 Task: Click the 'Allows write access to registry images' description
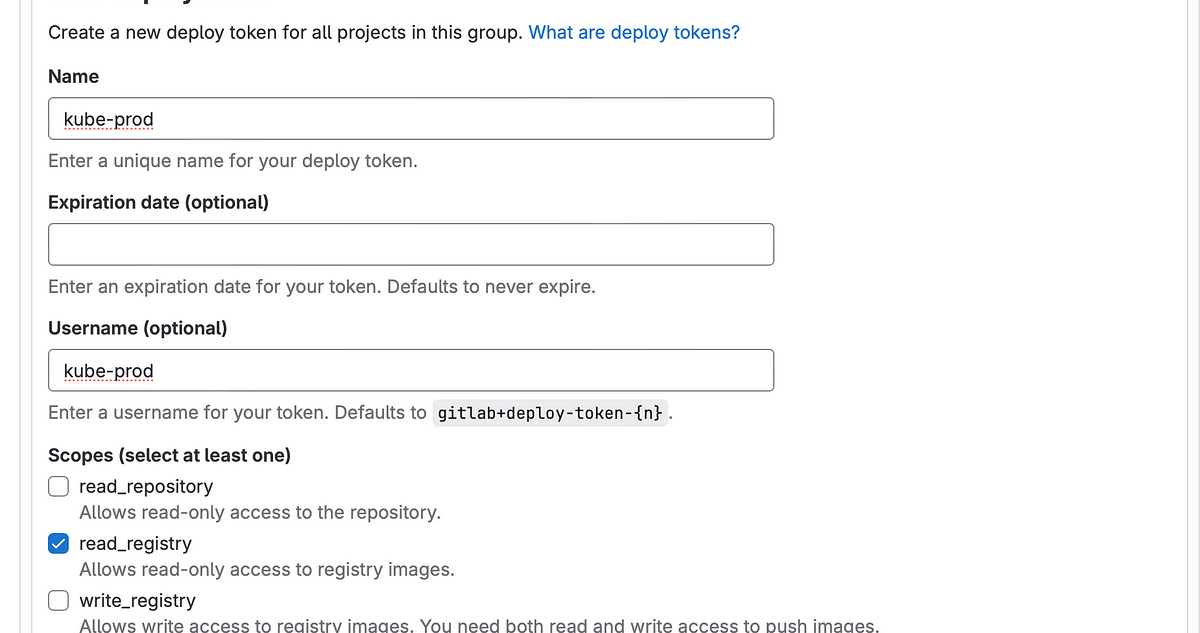(479, 626)
